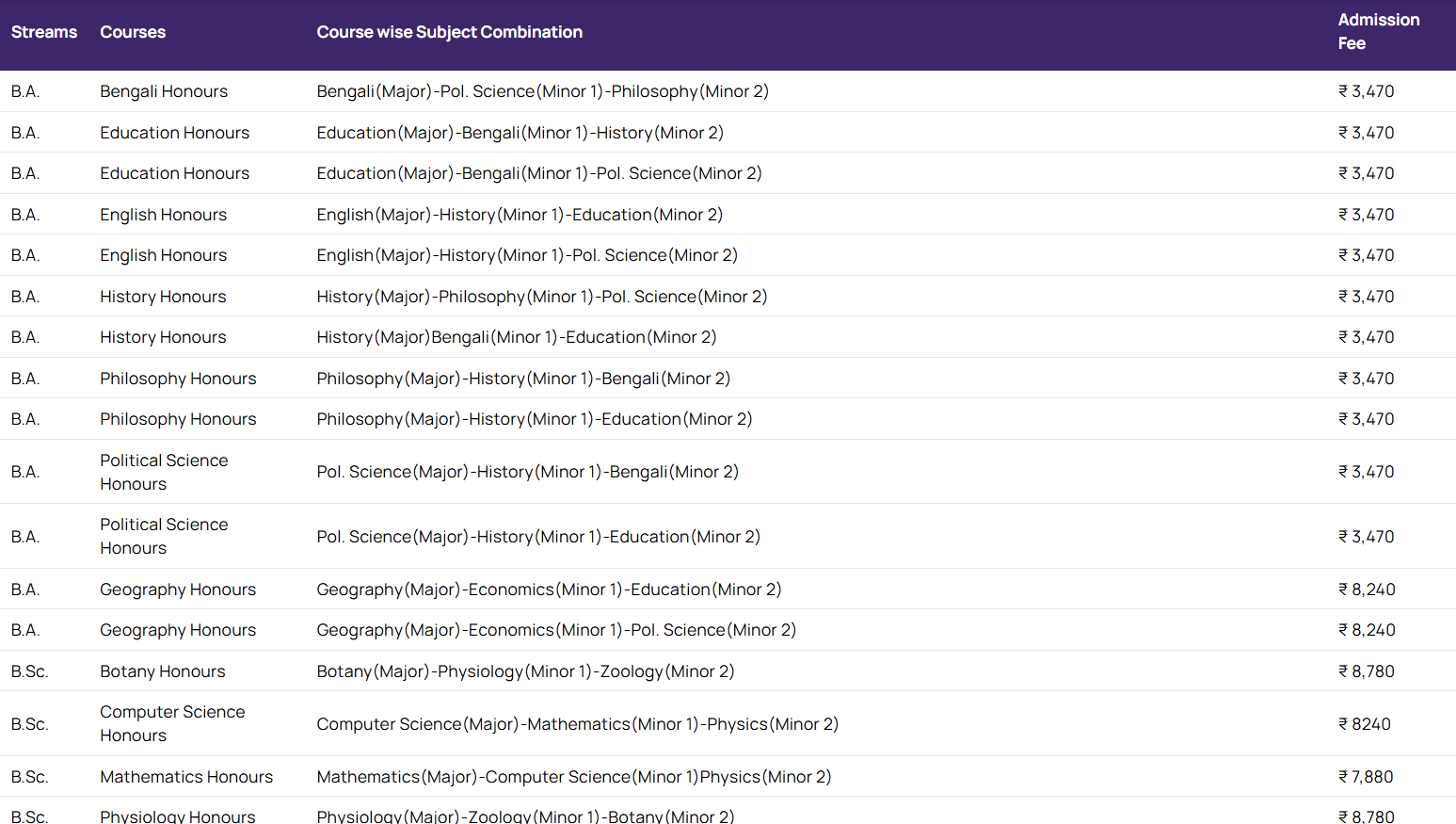Click the Computer Science Honours course cell
Screen dimensions: 1456x824
point(172,723)
